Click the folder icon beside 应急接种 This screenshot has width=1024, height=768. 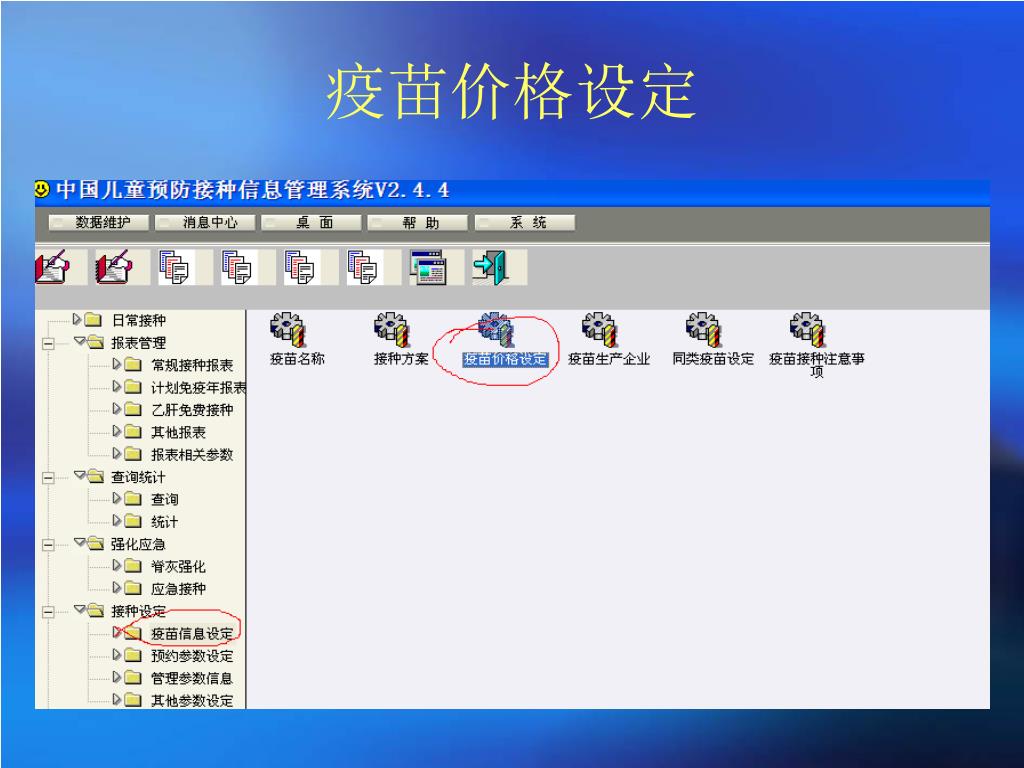click(133, 588)
